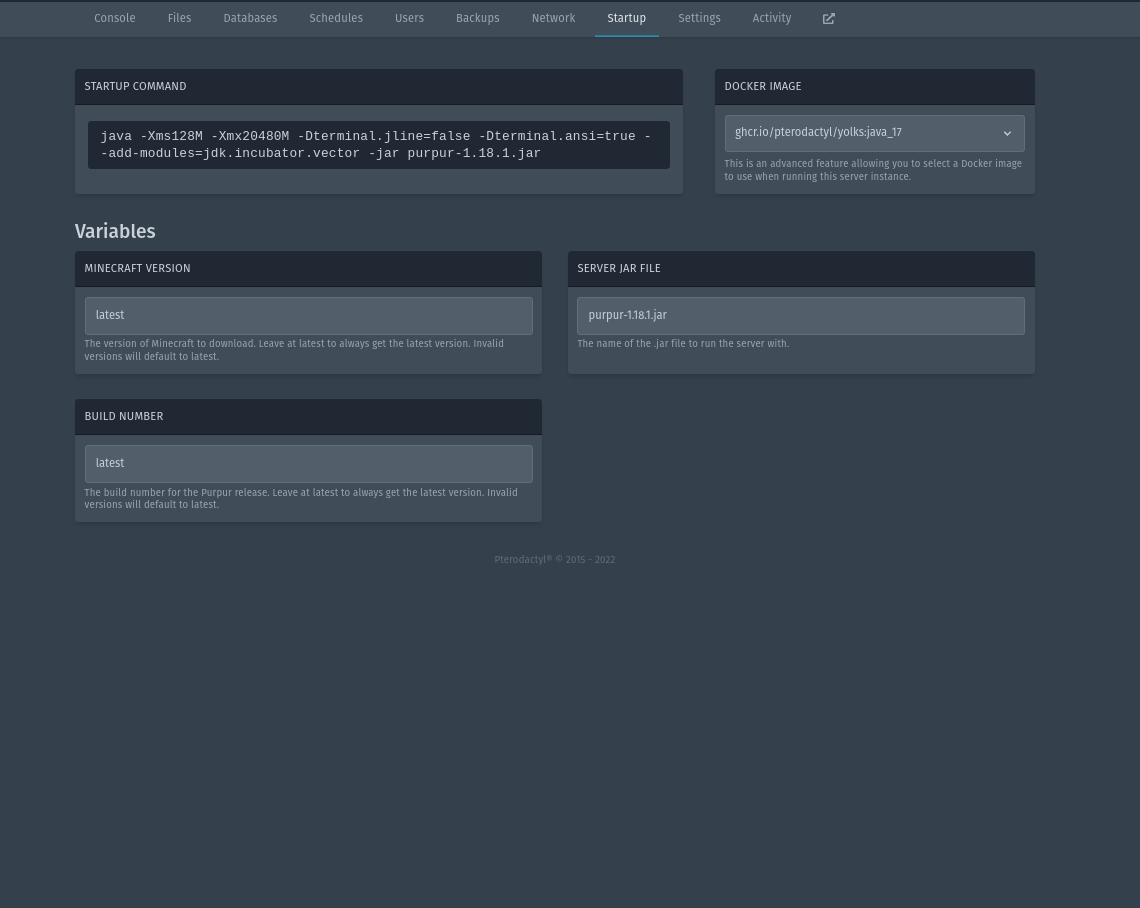Select the Users tab
Image resolution: width=1140 pixels, height=908 pixels.
click(409, 19)
